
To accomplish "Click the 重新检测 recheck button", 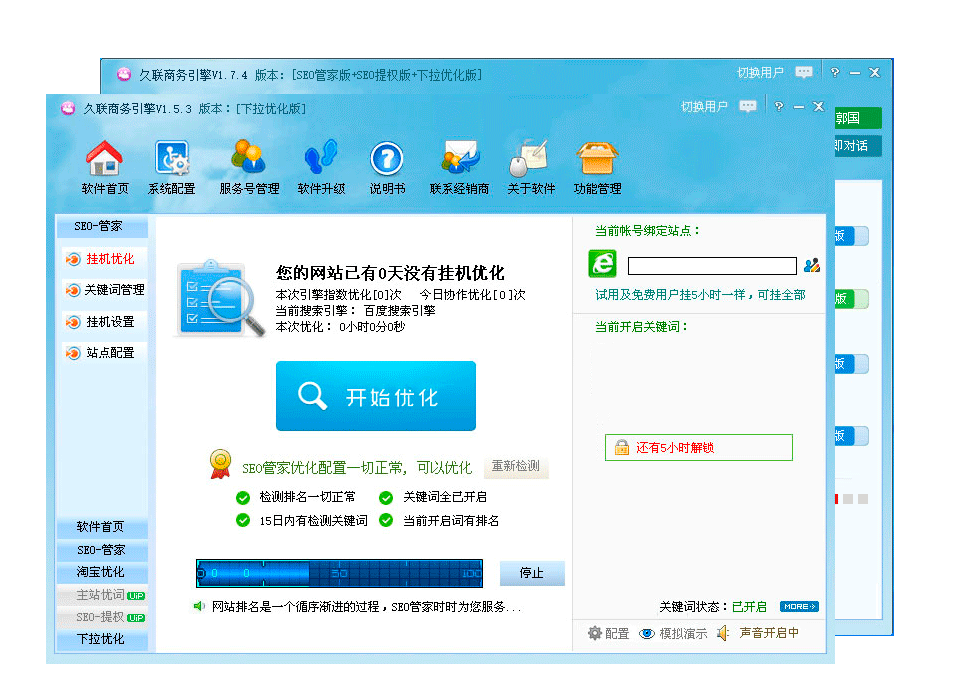I will coord(516,466).
